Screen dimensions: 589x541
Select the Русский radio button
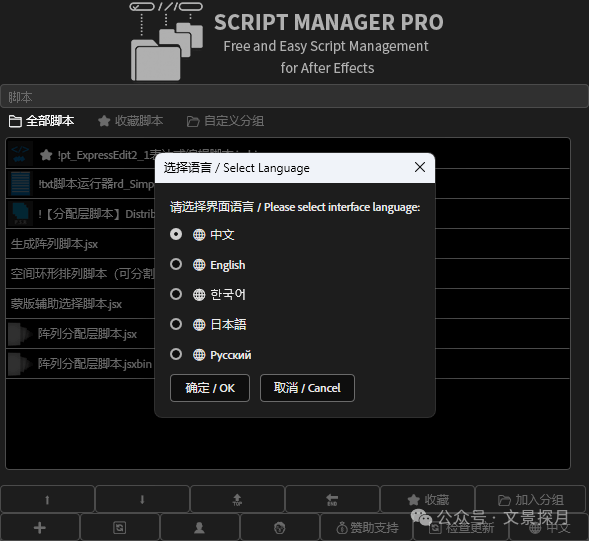(x=176, y=354)
